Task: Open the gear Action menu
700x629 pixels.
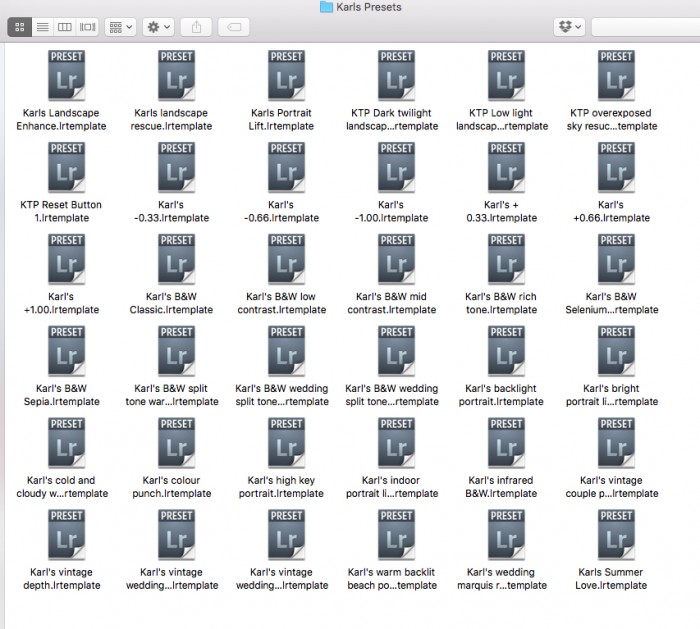Action: pyautogui.click(x=158, y=27)
